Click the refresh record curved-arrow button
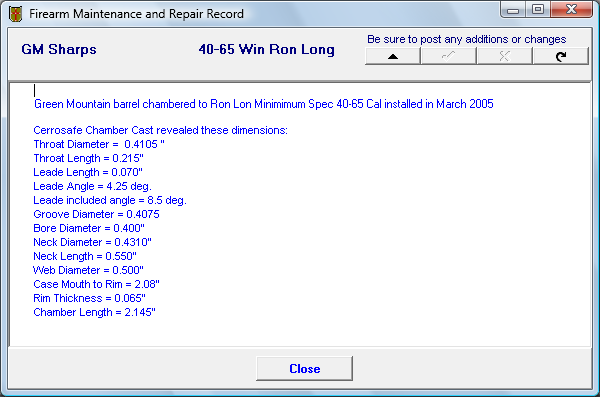600x397 pixels. (561, 56)
